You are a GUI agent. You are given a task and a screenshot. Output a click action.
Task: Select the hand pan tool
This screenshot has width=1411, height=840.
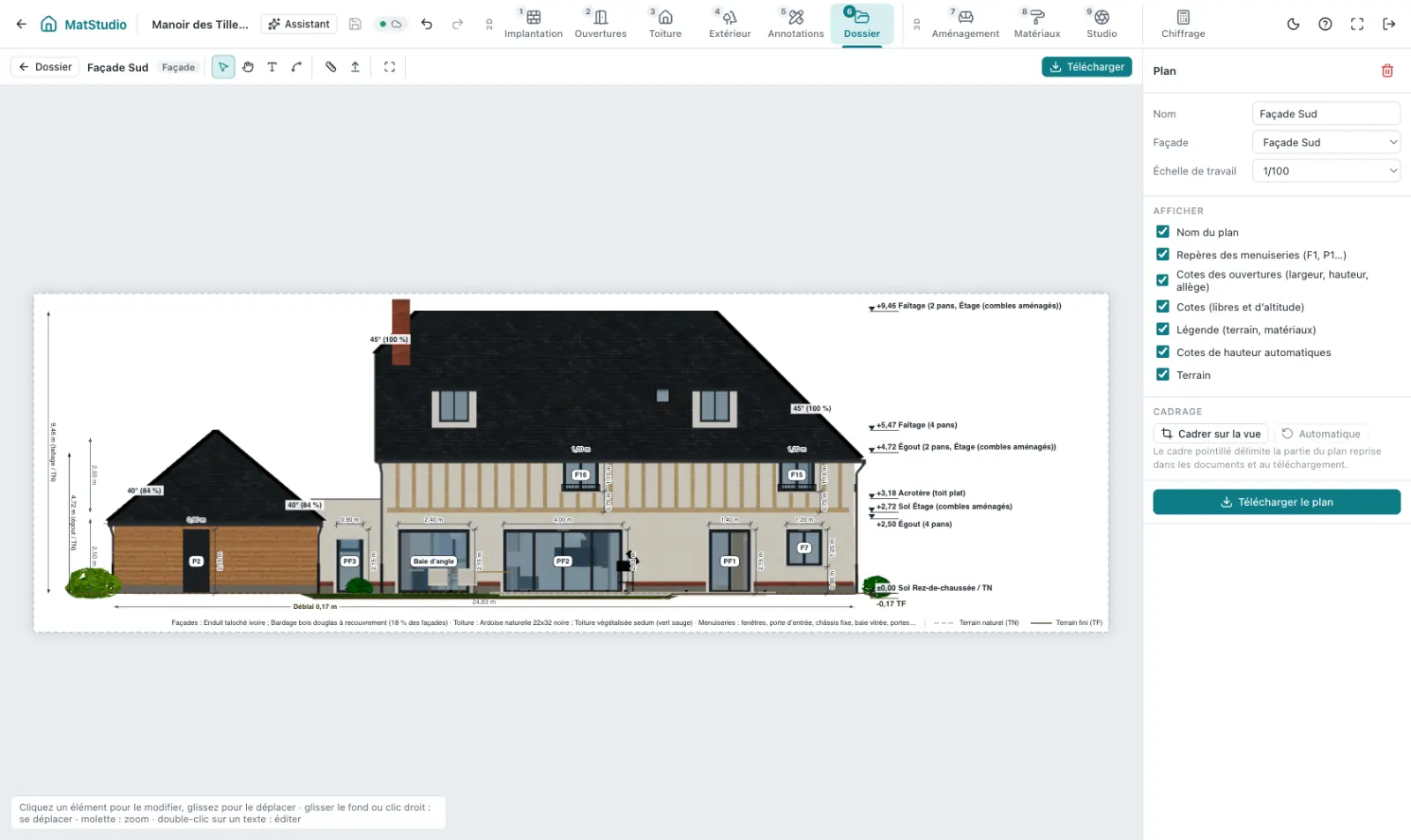click(248, 67)
